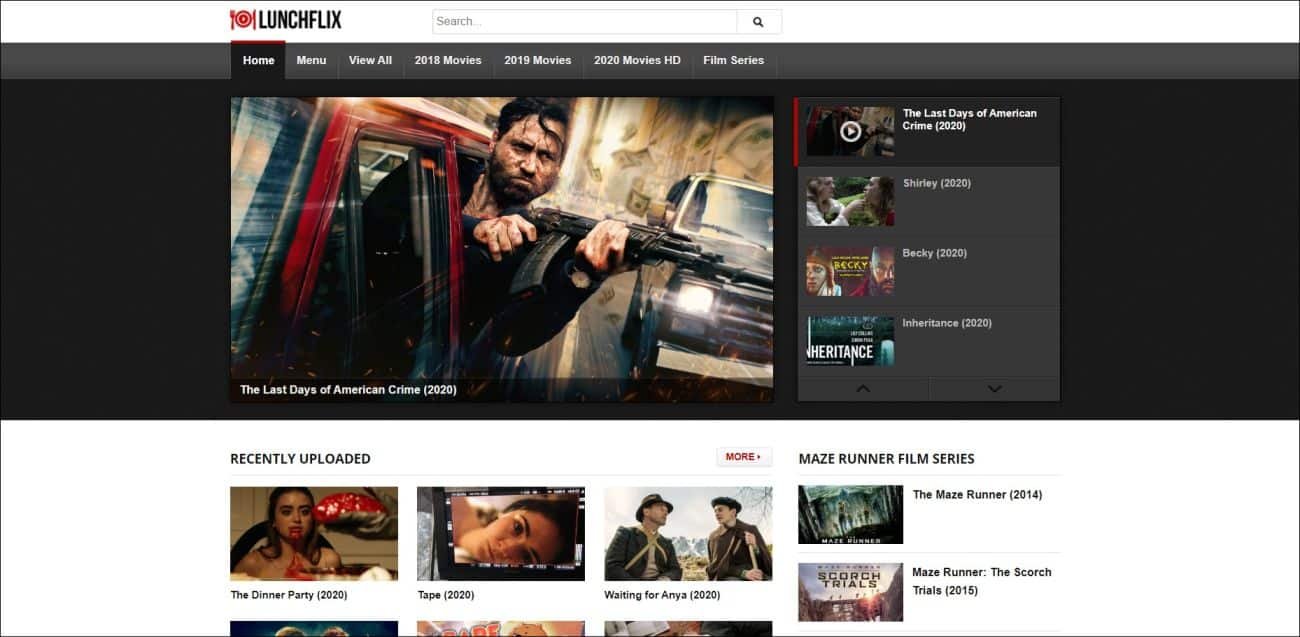This screenshot has height=637, width=1300.
Task: Click Waiting for Anya (2020) title
Action: click(x=662, y=595)
